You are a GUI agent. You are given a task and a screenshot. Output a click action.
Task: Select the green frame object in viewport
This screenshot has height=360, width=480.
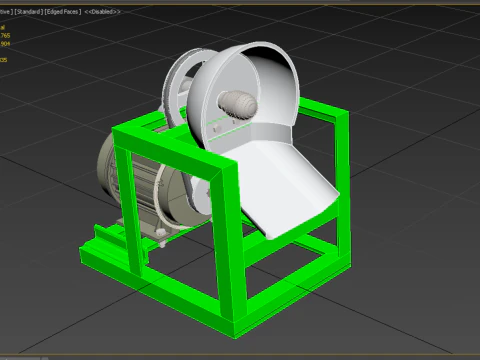[230, 240]
